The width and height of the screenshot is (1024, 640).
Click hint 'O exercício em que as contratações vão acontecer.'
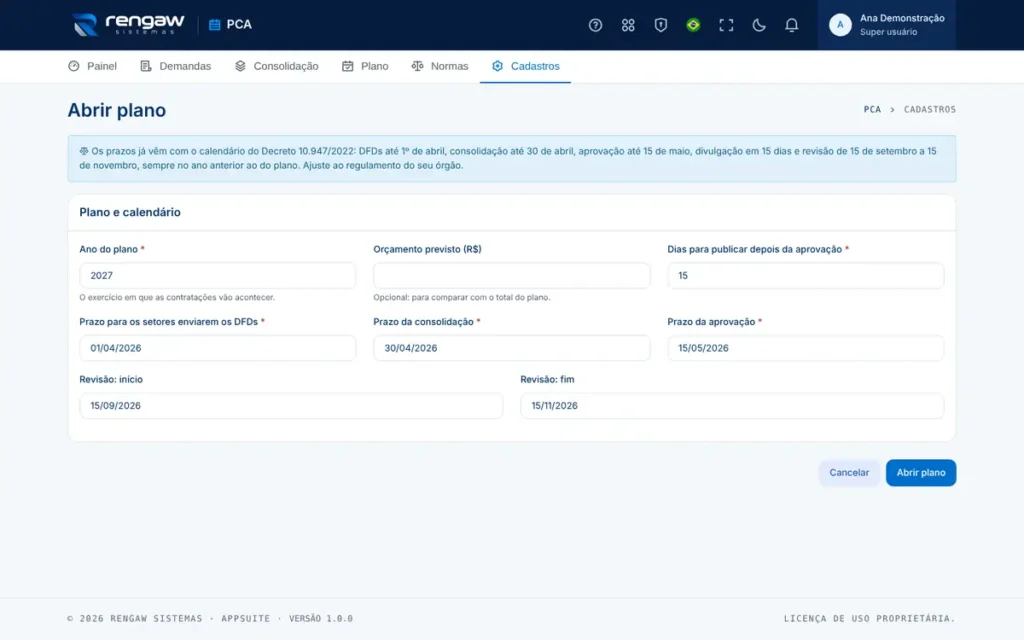point(177,297)
